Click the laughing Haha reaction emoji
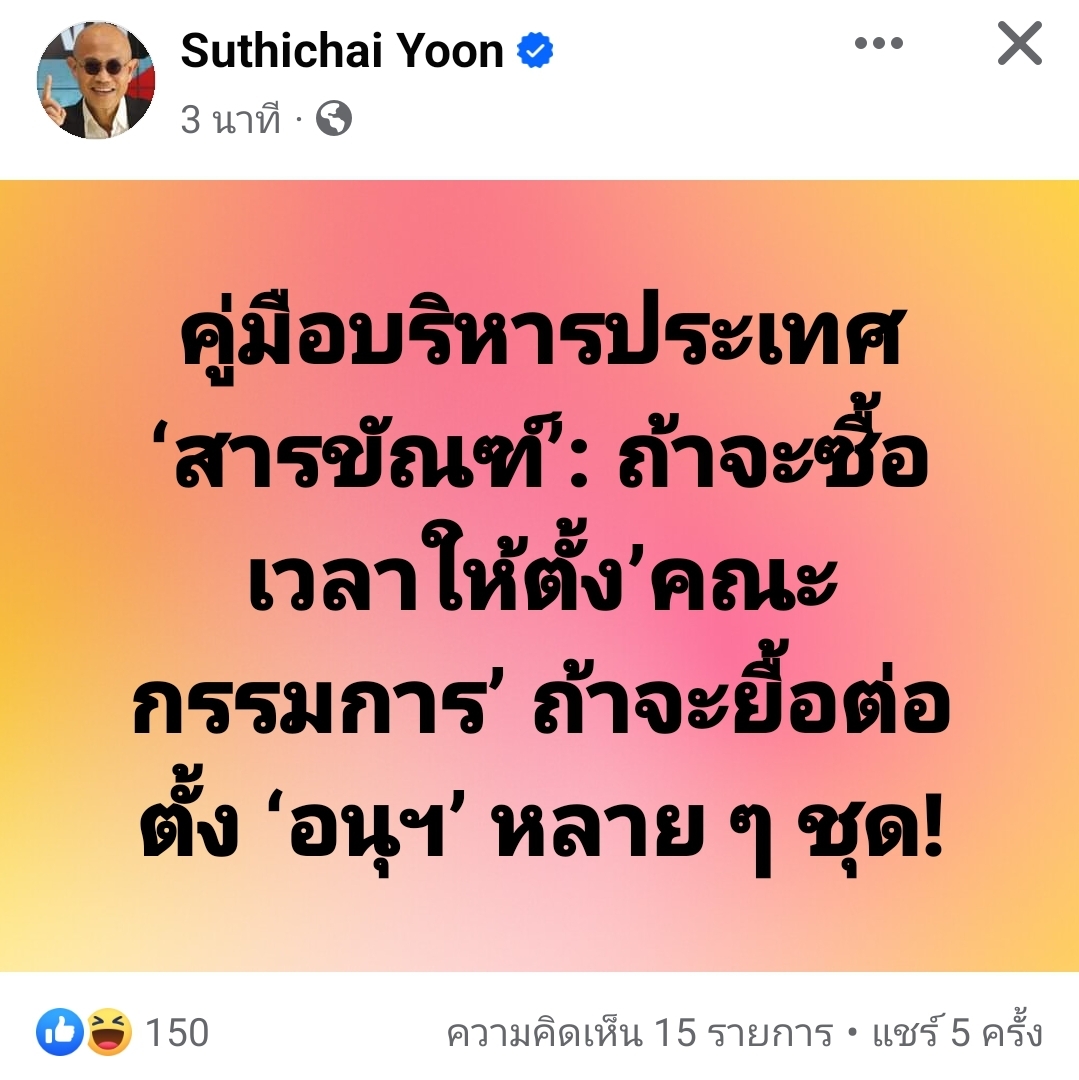This screenshot has width=1079, height=1080. tap(109, 1032)
